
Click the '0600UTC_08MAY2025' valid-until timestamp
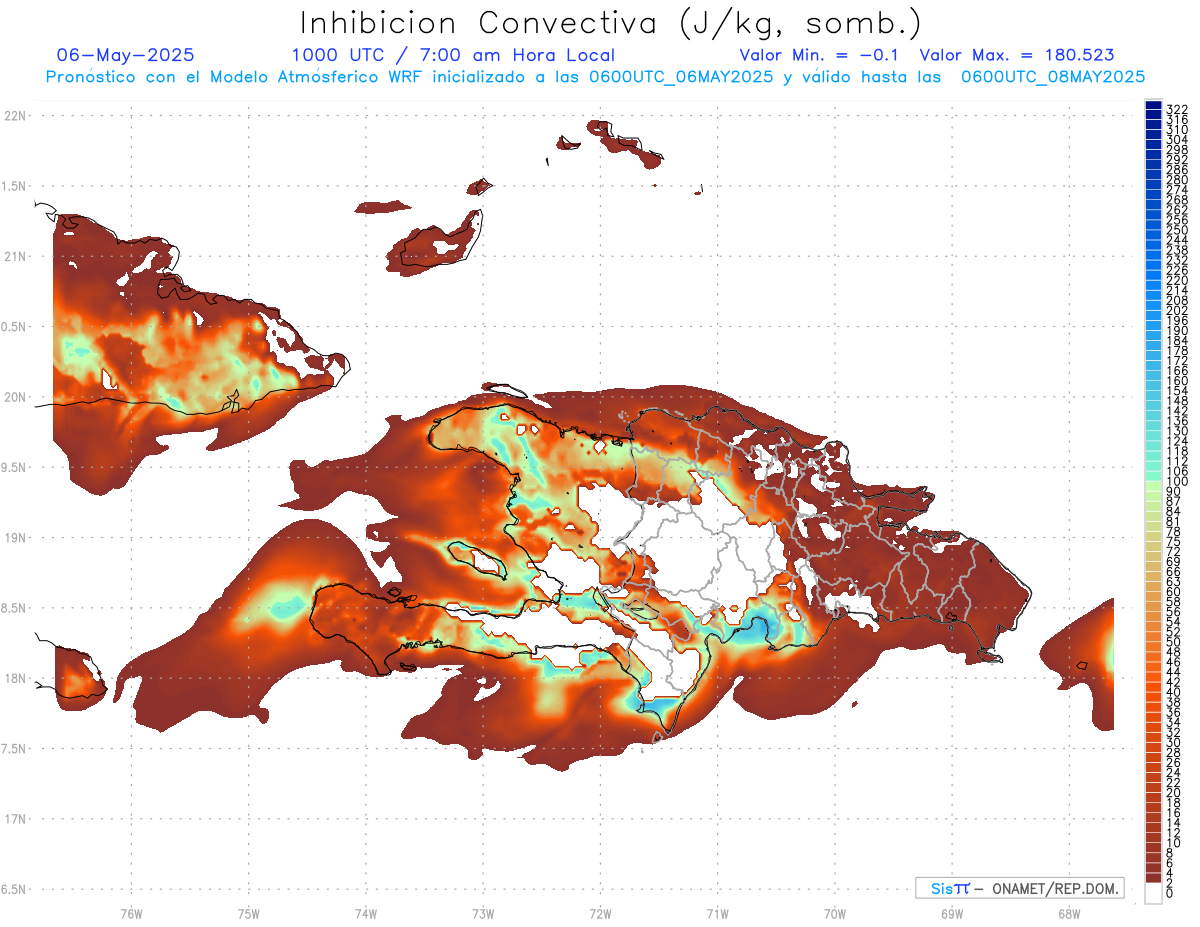pos(1053,77)
